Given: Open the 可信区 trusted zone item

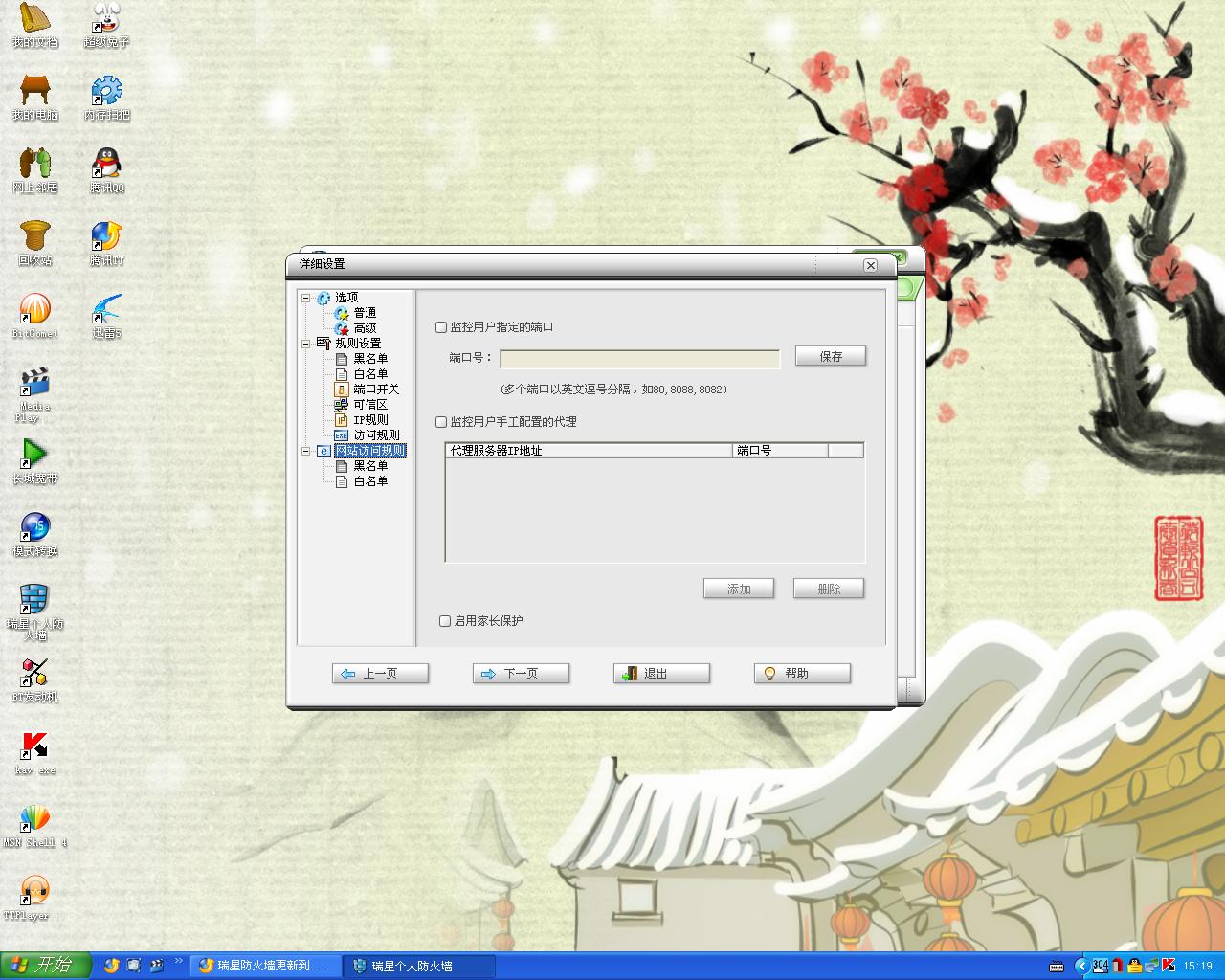Looking at the screenshot, I should [x=369, y=405].
